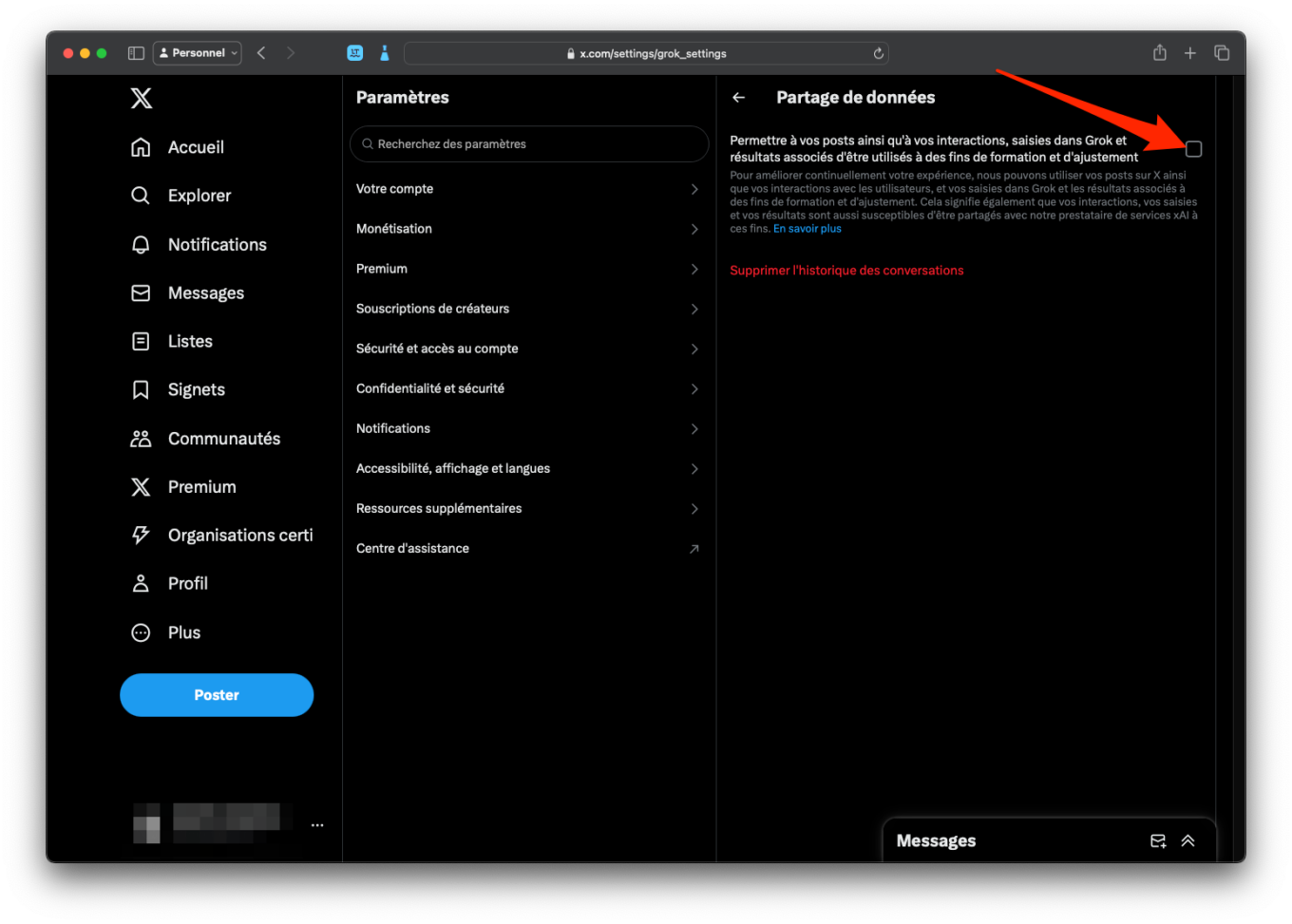
Task: Open the Plus more-circle icon
Action: [x=141, y=632]
